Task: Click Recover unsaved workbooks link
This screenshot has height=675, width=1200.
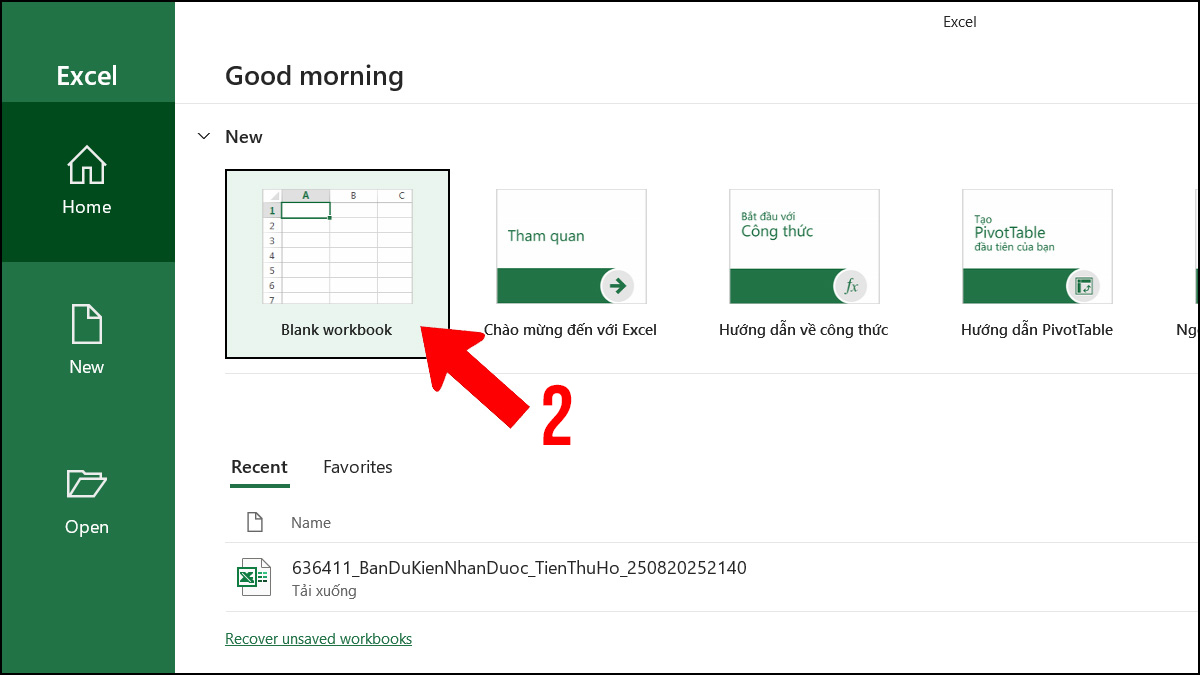Action: [x=318, y=638]
